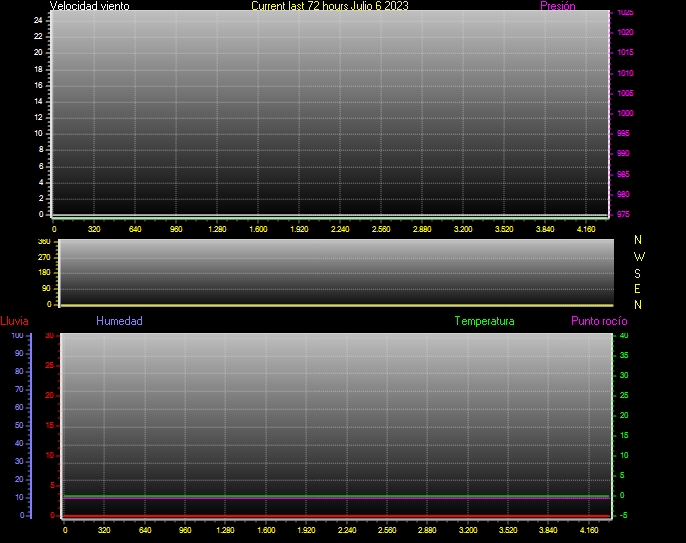Click the "18" wind speed axis value
Screen dimensions: 686x543
(38, 69)
